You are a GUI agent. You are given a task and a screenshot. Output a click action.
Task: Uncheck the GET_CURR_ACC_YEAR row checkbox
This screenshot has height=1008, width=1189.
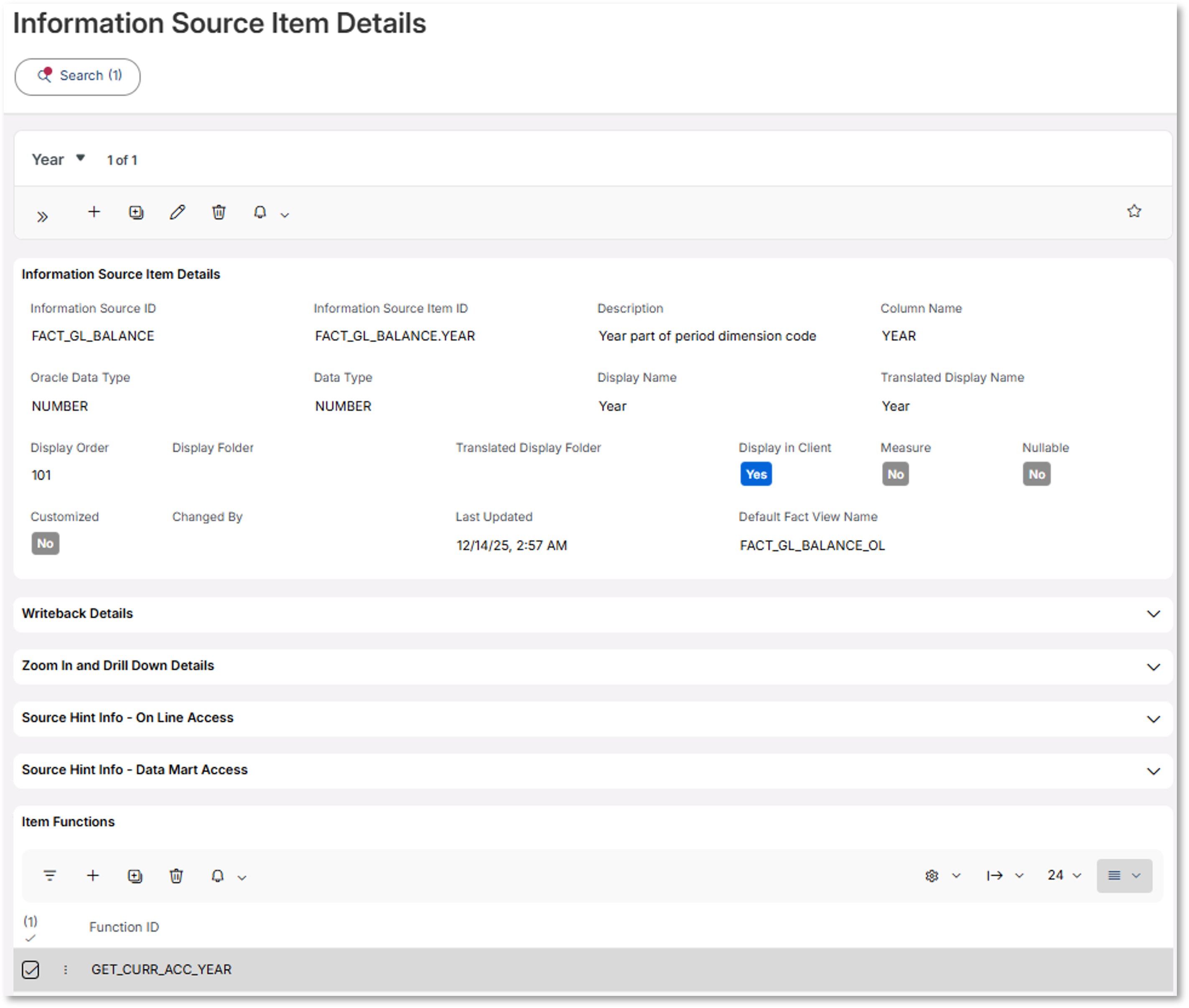click(x=30, y=970)
